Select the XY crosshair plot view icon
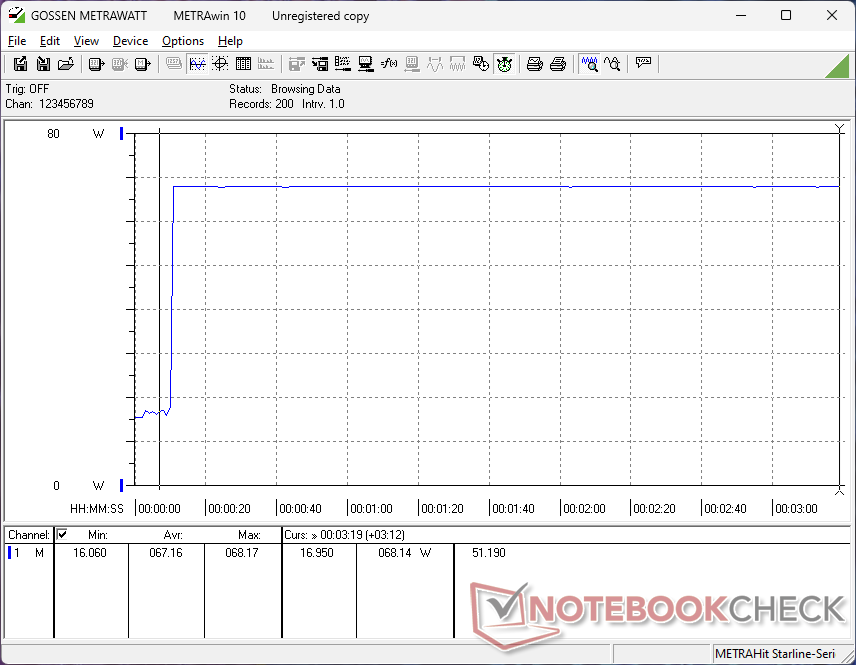The height and width of the screenshot is (665, 856). (220, 64)
